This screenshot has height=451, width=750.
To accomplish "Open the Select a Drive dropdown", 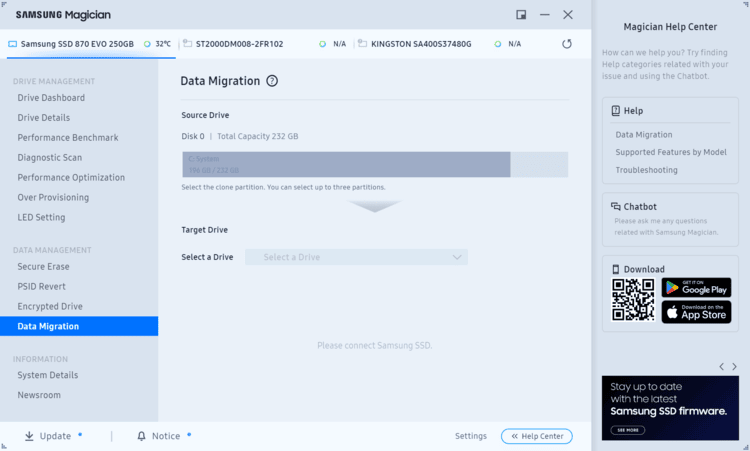I will tap(356, 257).
